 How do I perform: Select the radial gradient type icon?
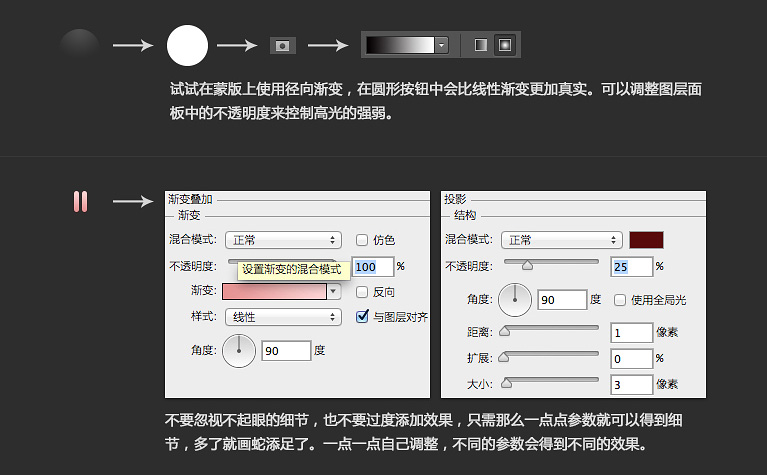point(505,45)
